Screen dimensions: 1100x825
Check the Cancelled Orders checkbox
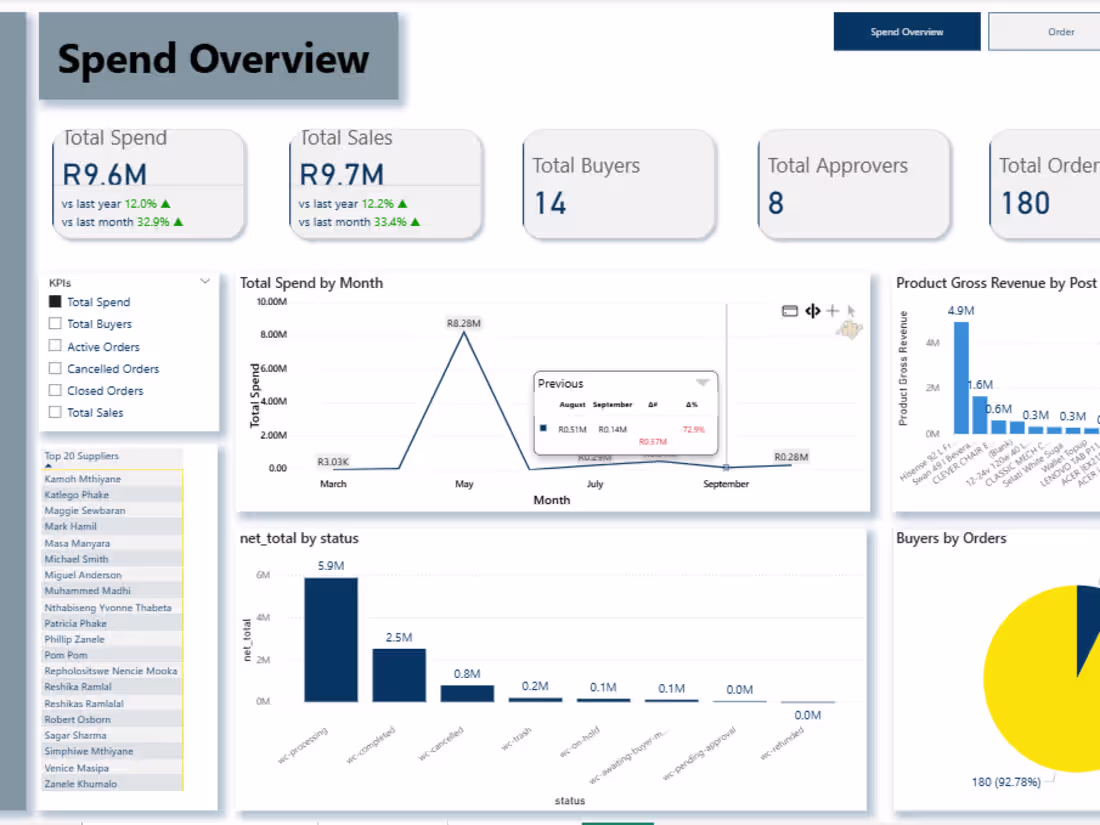(x=54, y=368)
